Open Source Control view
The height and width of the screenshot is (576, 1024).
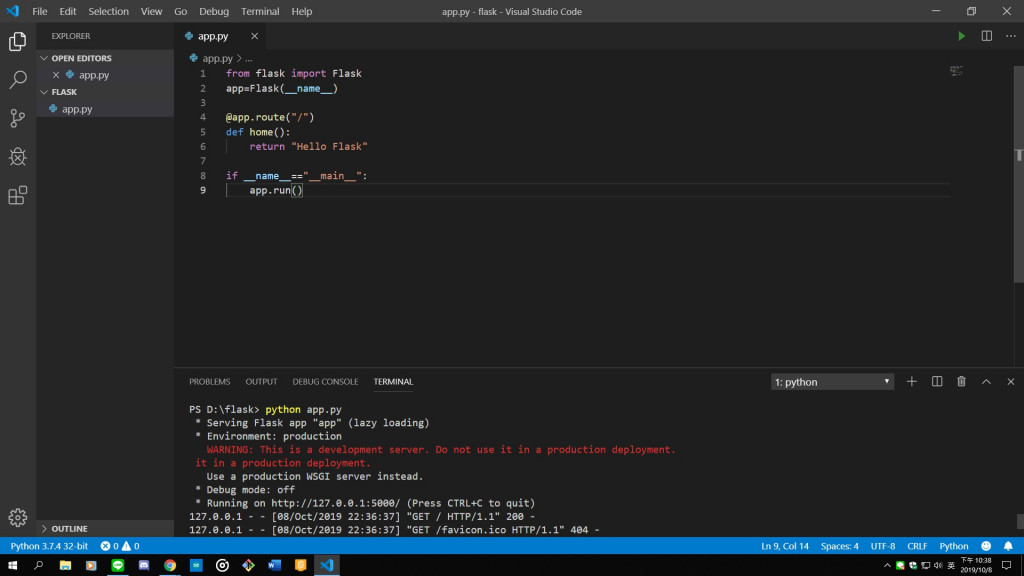(18, 118)
